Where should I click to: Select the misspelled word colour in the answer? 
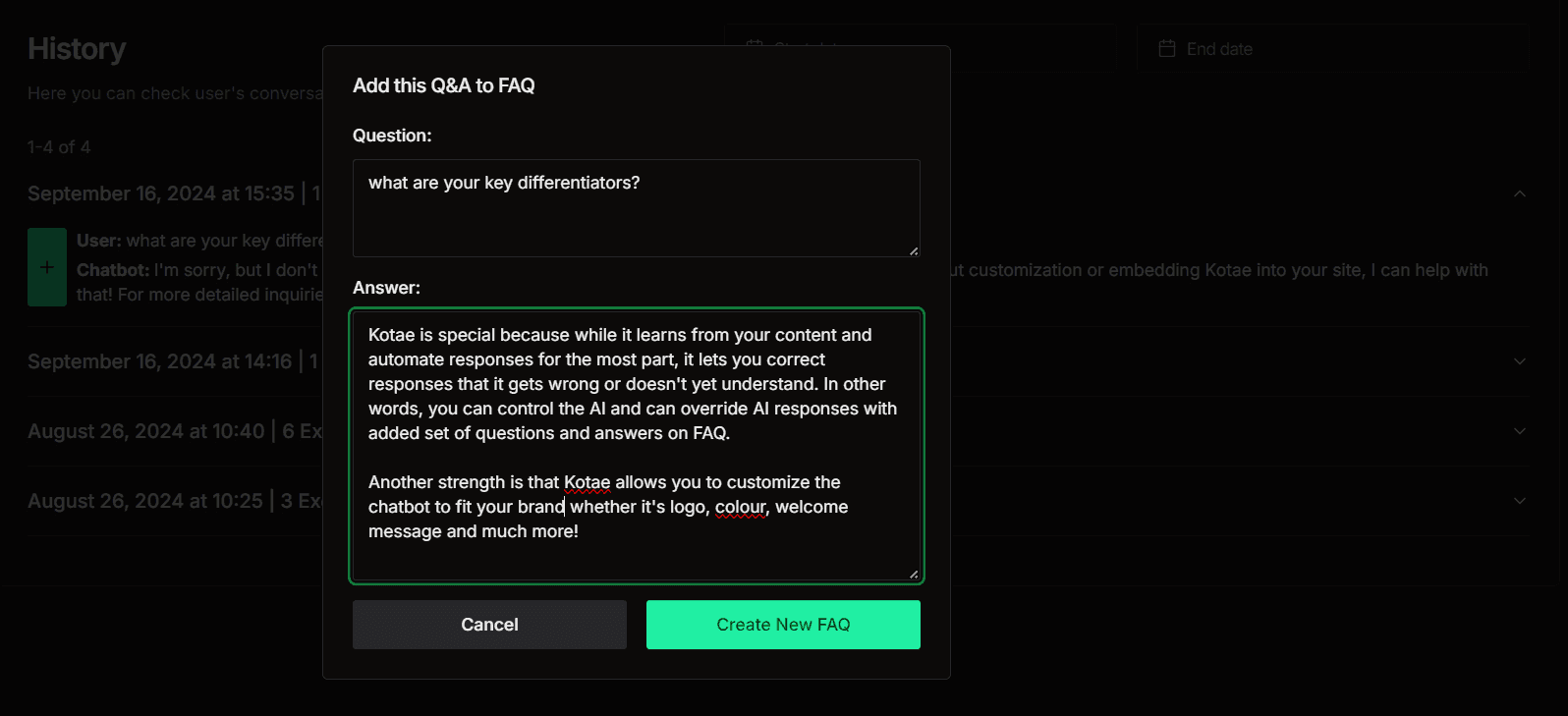coord(741,507)
